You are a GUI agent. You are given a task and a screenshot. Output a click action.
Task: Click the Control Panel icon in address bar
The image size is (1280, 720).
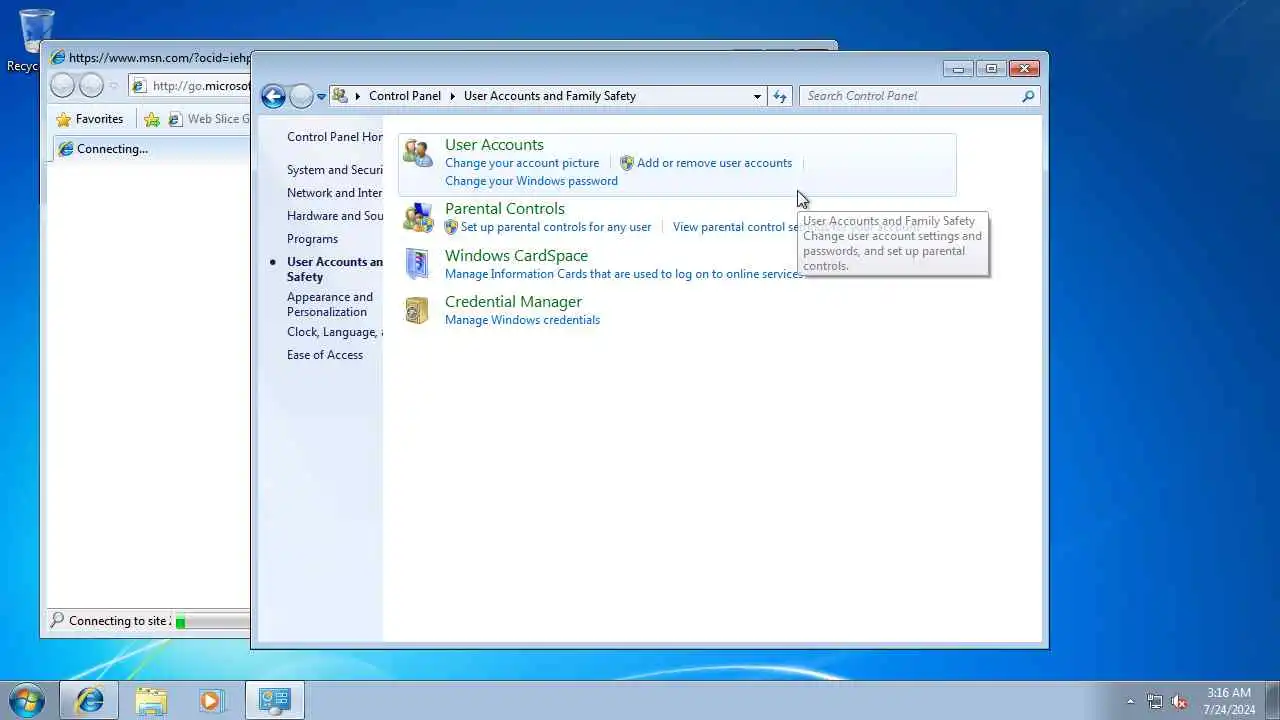click(x=340, y=96)
